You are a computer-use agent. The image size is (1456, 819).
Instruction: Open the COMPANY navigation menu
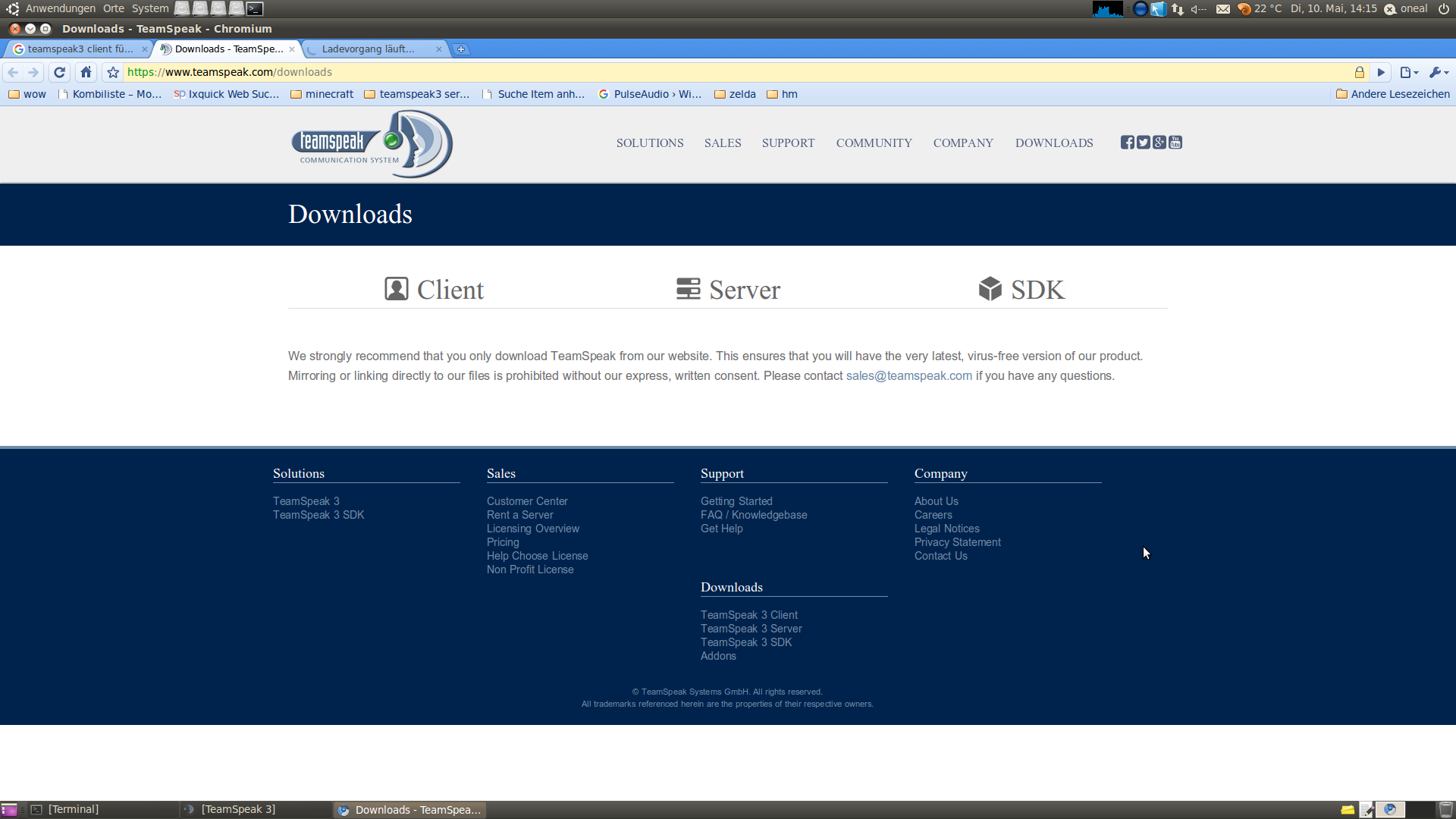963,143
